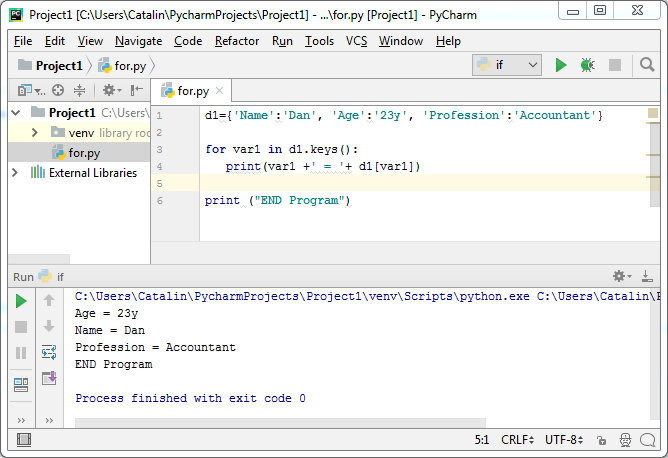
Task: Change file encoding UTF-8
Action: coord(564,440)
